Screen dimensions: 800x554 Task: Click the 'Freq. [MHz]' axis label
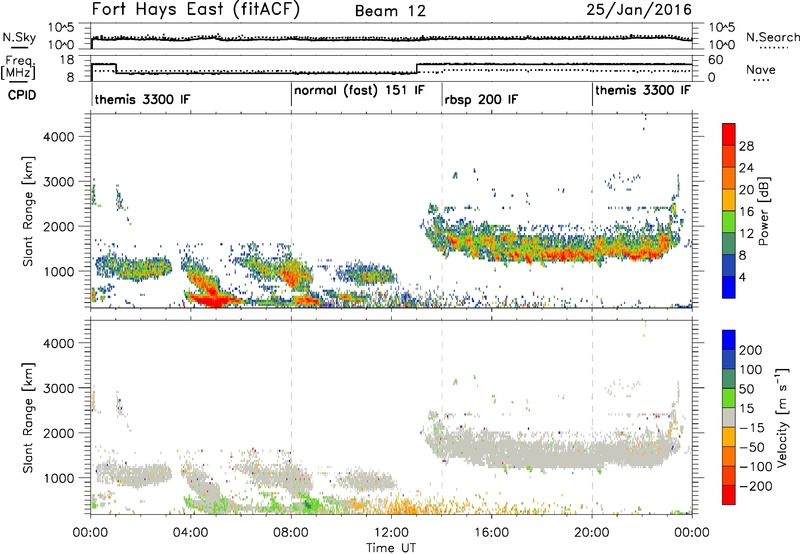pos(19,68)
